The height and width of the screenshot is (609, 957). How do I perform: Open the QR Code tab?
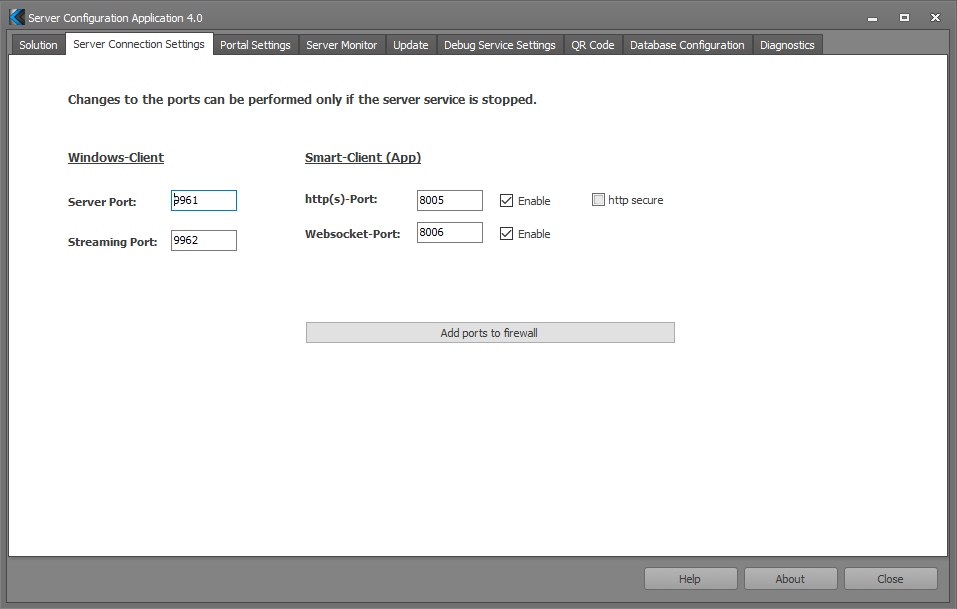(x=593, y=45)
